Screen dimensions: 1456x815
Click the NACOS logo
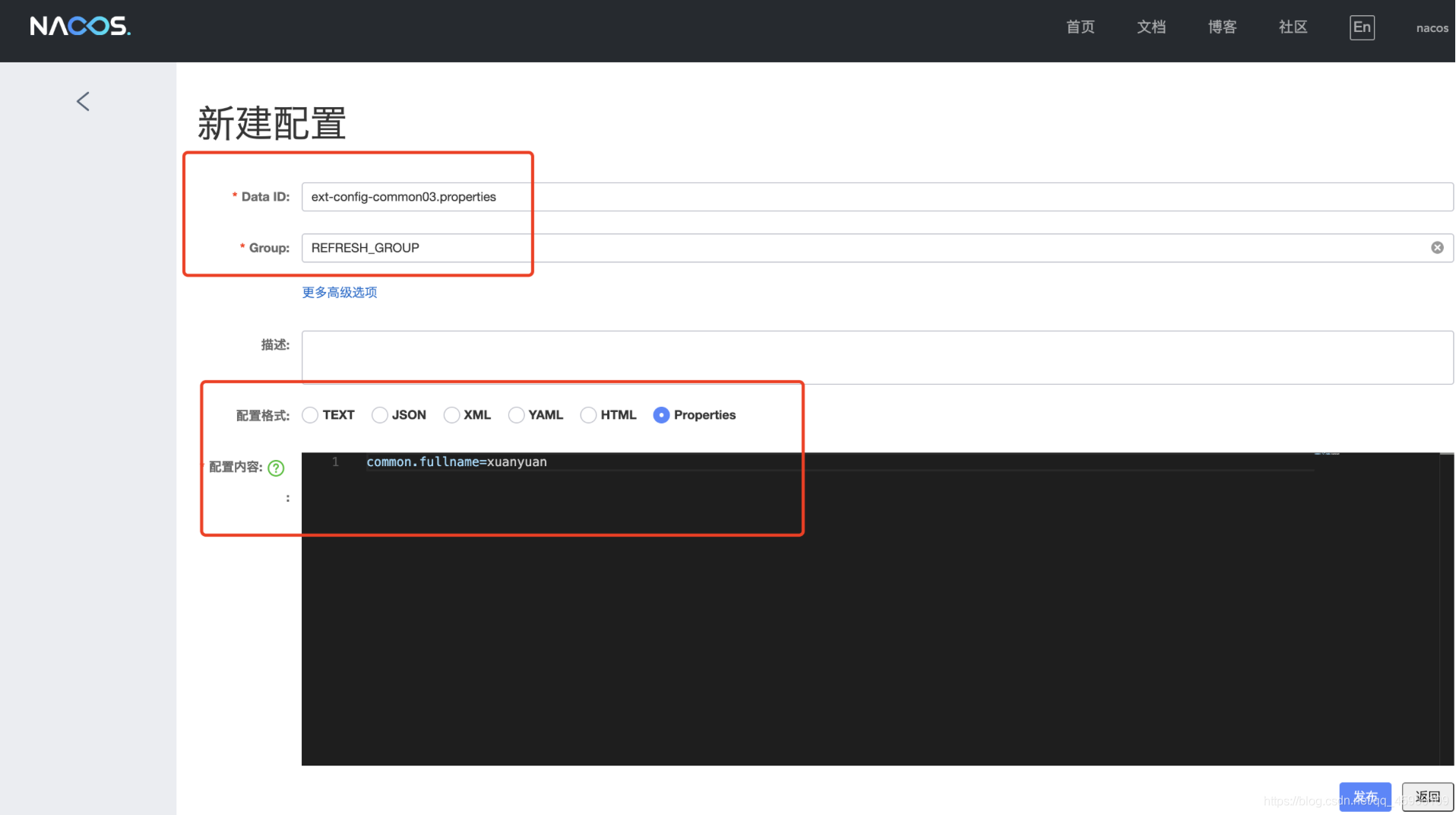(x=81, y=27)
